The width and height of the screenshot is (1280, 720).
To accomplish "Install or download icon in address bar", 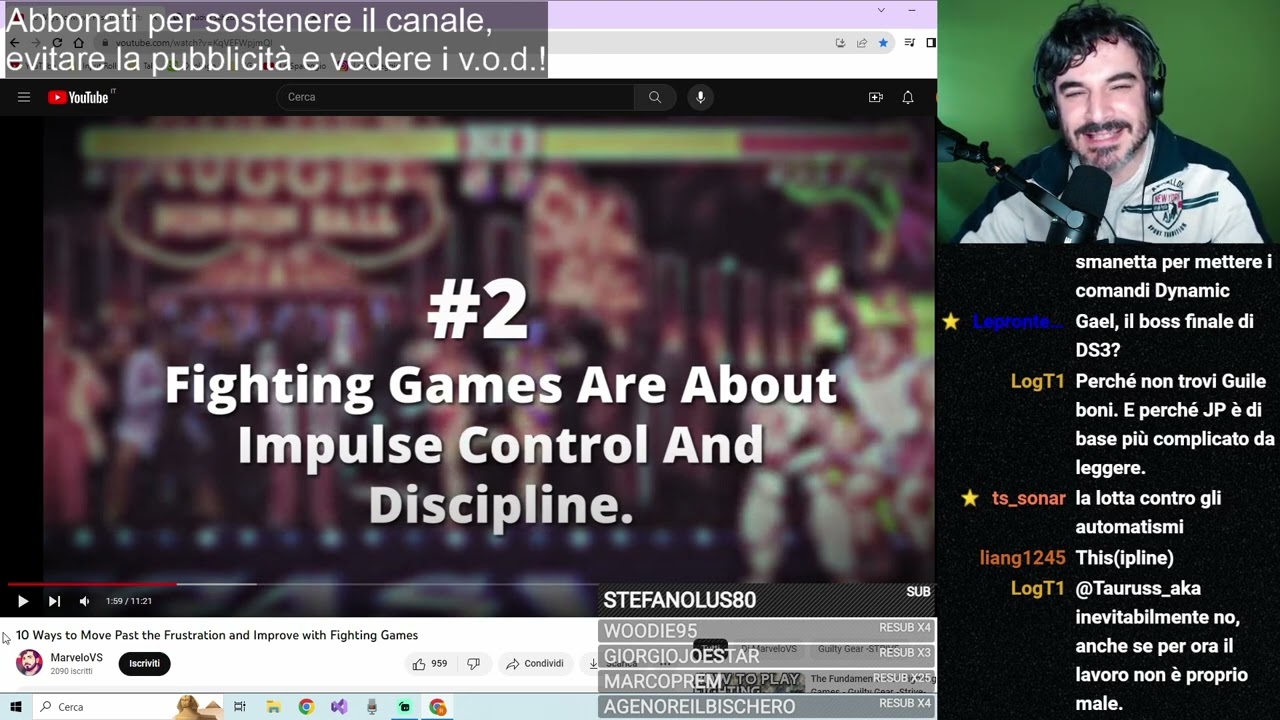I will [840, 43].
